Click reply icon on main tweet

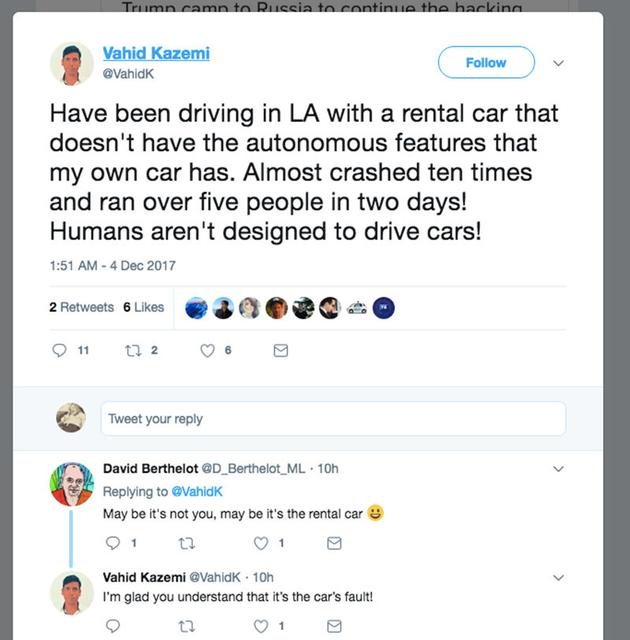59,351
